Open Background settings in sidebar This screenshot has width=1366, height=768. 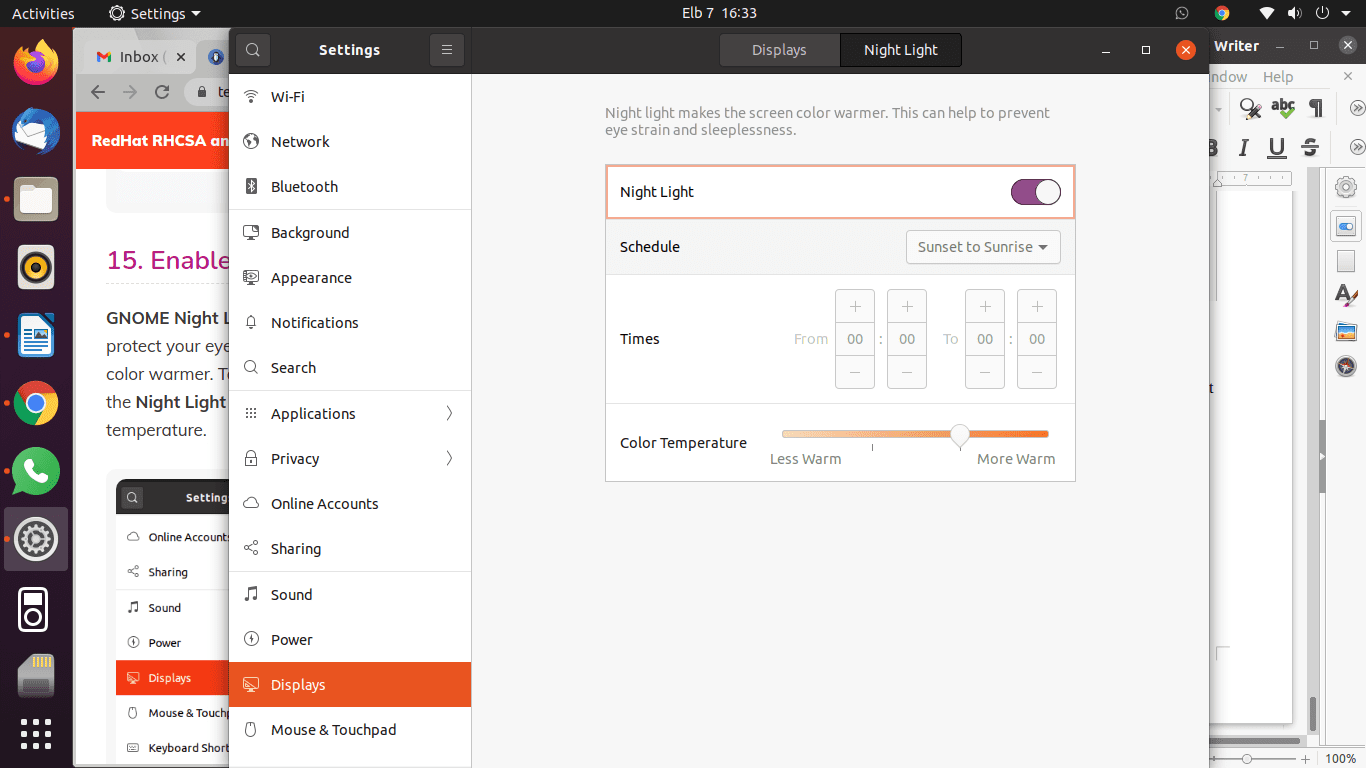click(x=350, y=233)
